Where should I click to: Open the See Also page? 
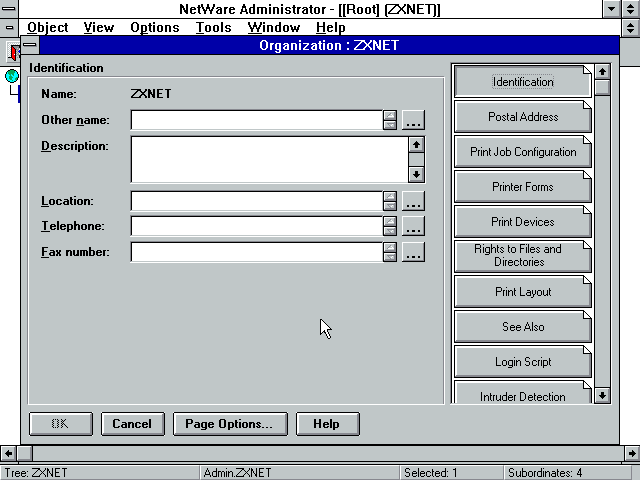(523, 327)
